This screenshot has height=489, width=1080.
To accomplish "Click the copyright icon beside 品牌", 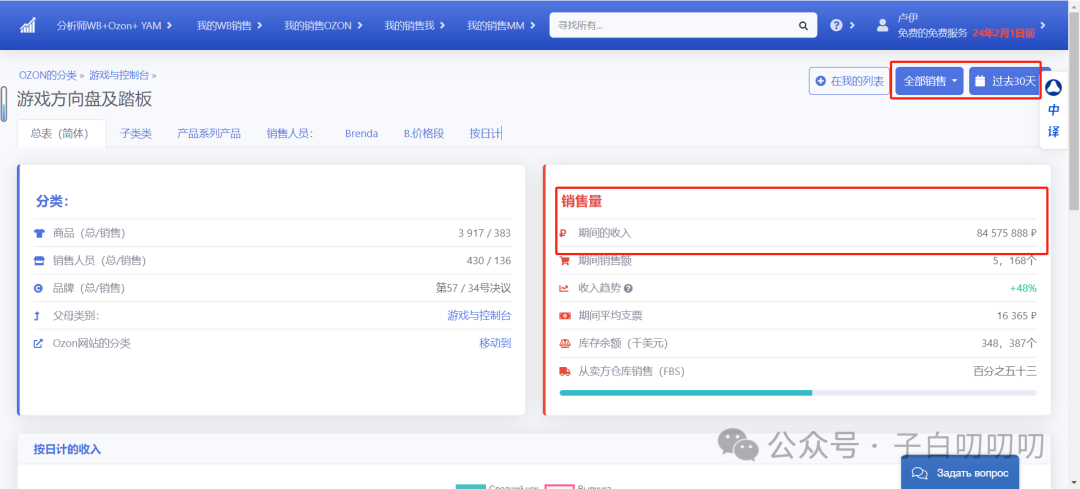I will coord(39,289).
